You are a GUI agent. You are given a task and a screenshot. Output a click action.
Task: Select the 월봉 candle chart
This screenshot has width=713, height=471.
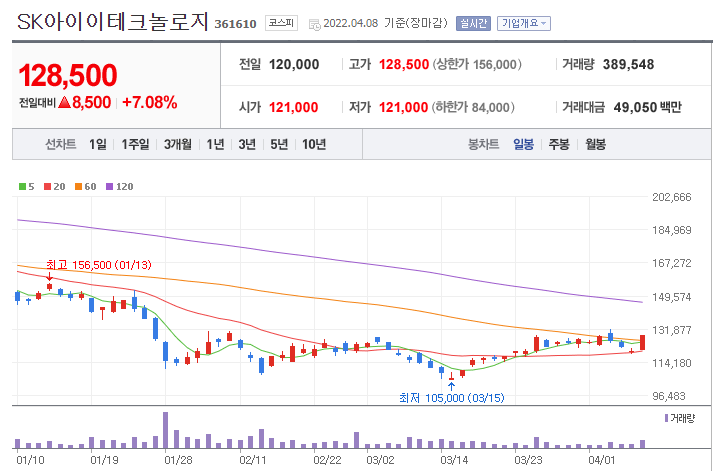tap(595, 145)
